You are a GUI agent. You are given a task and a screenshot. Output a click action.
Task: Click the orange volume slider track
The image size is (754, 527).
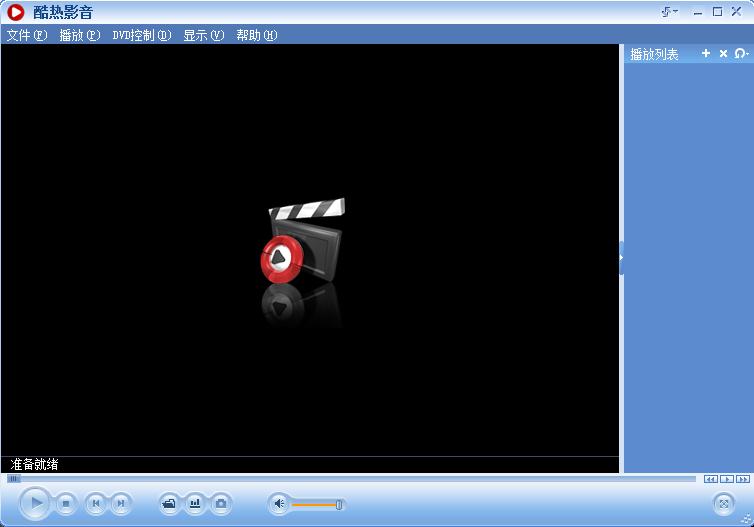314,504
